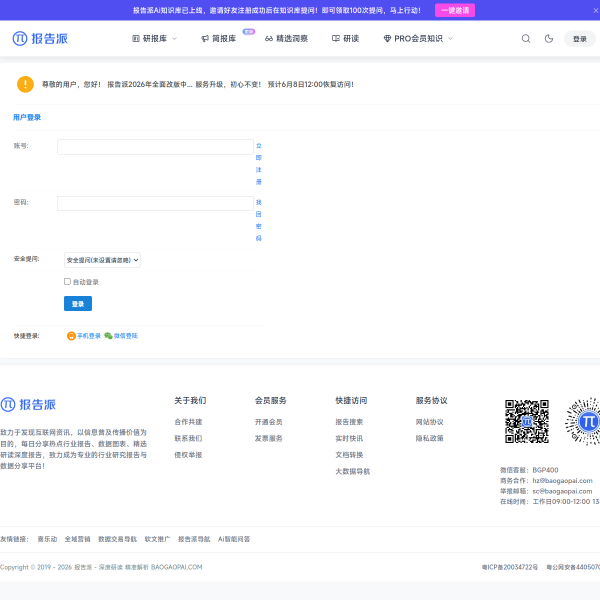Click BAOGAOPAI.COM copyright text
The height and width of the screenshot is (600, 600).
[176, 567]
